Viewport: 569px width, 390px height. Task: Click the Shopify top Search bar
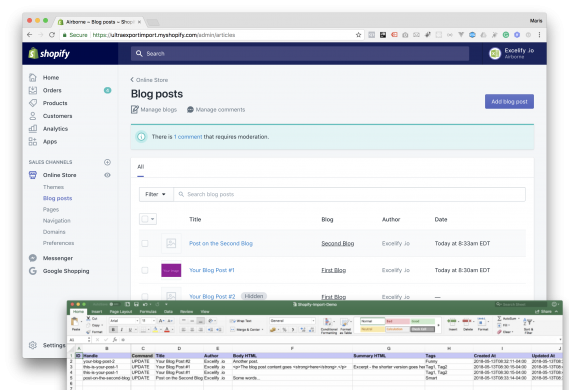pyautogui.click(x=300, y=54)
